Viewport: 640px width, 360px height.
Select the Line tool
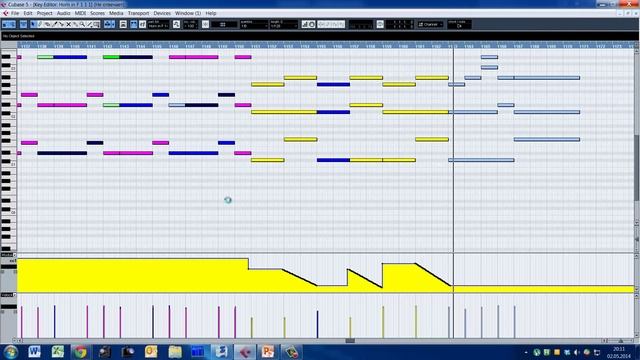89,24
